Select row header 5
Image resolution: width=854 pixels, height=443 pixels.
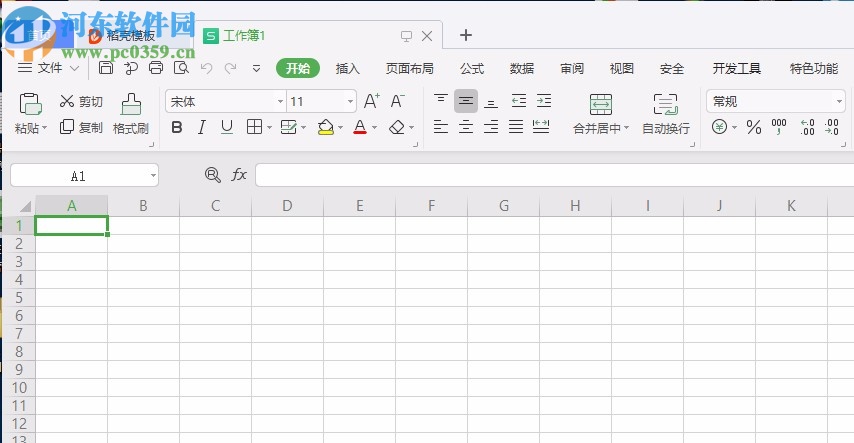(19, 298)
